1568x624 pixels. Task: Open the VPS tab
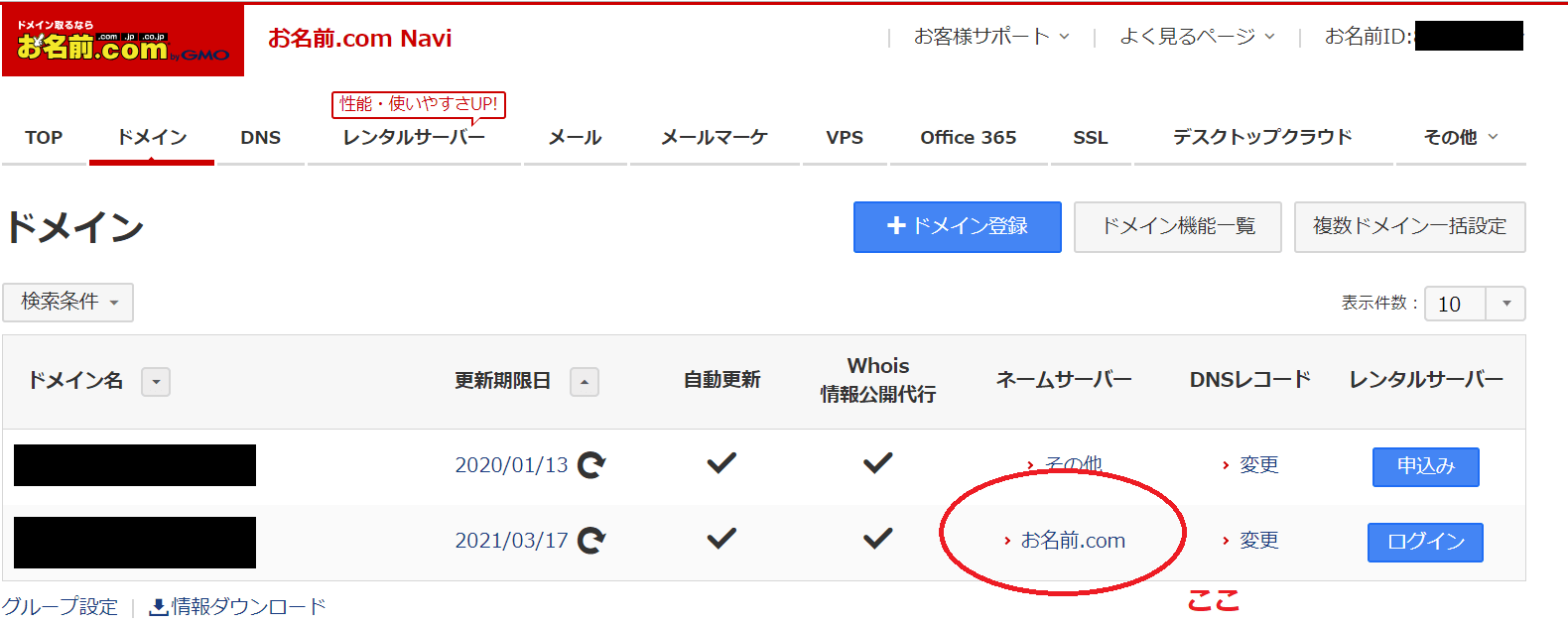point(845,137)
